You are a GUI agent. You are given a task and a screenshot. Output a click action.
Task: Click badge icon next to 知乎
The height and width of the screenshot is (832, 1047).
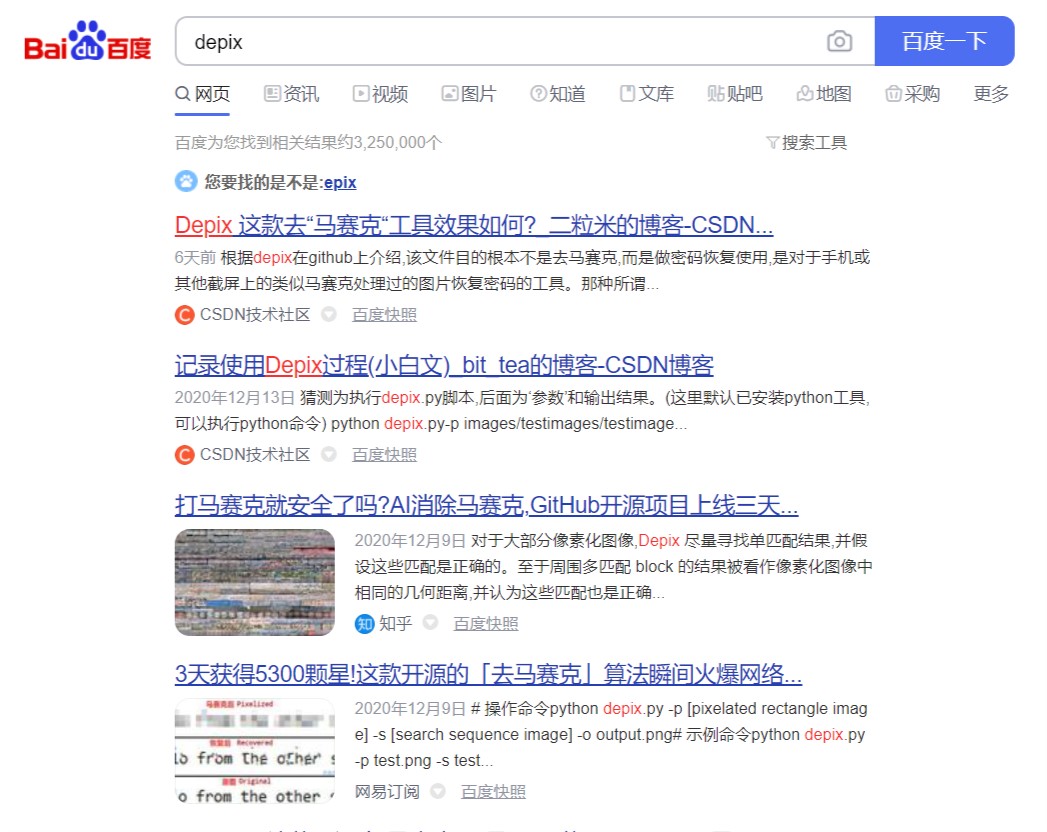pos(430,622)
